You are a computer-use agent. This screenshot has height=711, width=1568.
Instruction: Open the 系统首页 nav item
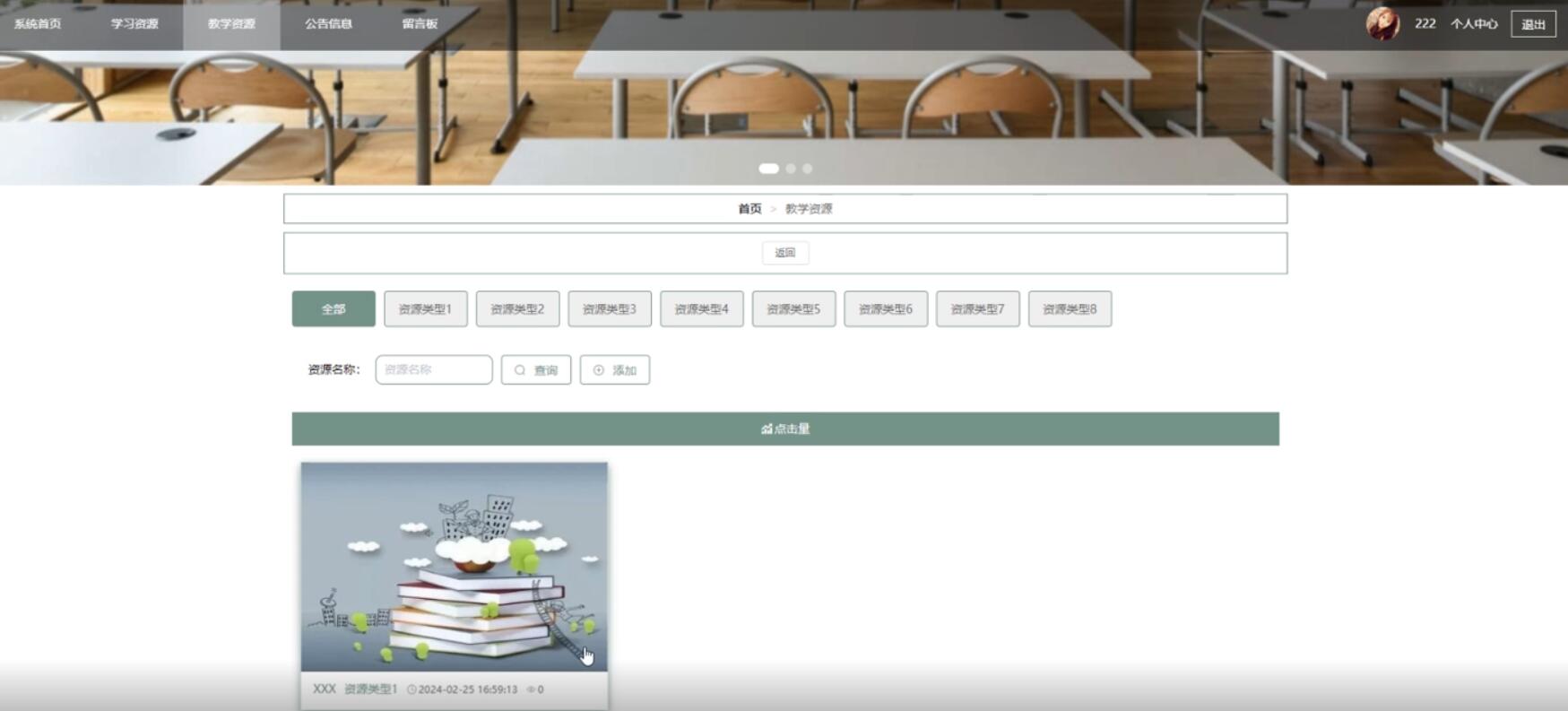[38, 24]
